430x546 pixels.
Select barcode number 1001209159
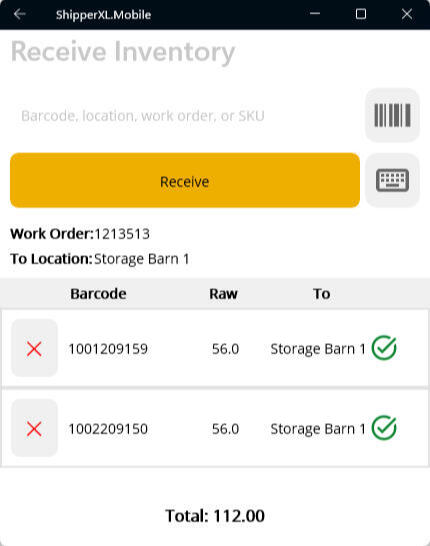coord(108,349)
